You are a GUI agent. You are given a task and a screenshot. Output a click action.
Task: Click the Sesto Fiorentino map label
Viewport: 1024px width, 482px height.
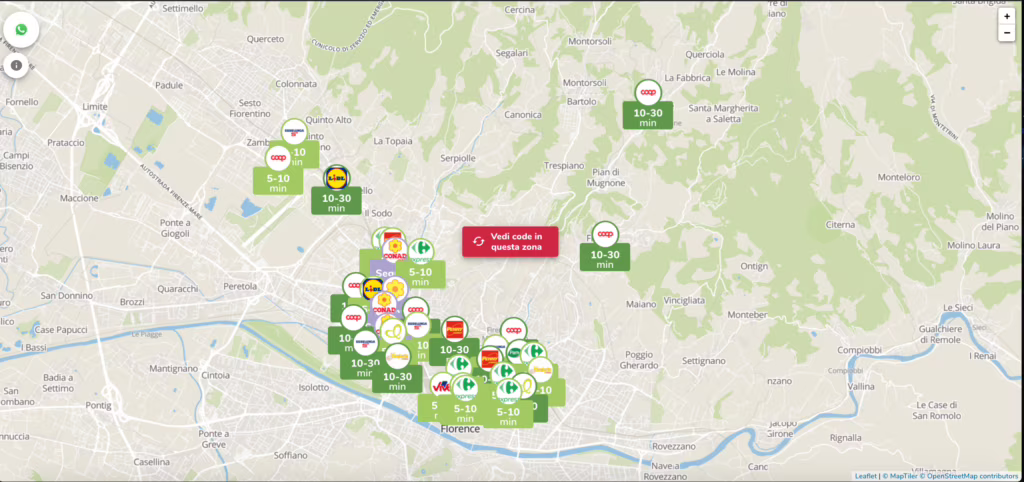(249, 108)
